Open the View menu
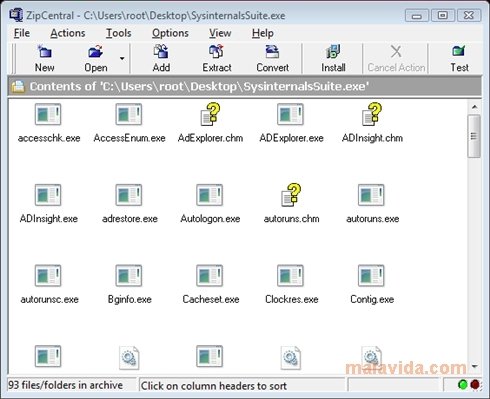 [x=220, y=33]
